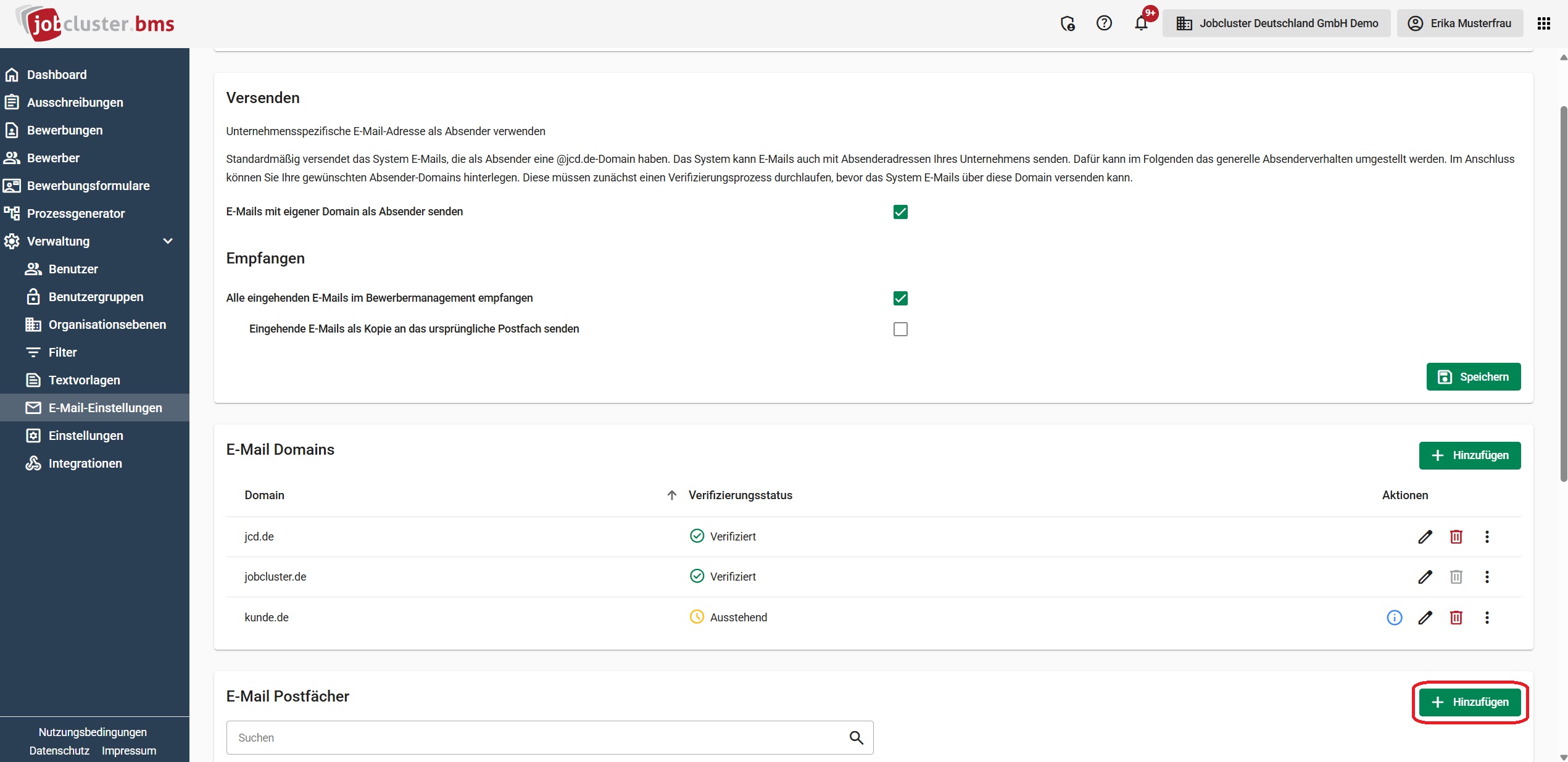Open Textvorlagen in the sidebar

tap(85, 380)
